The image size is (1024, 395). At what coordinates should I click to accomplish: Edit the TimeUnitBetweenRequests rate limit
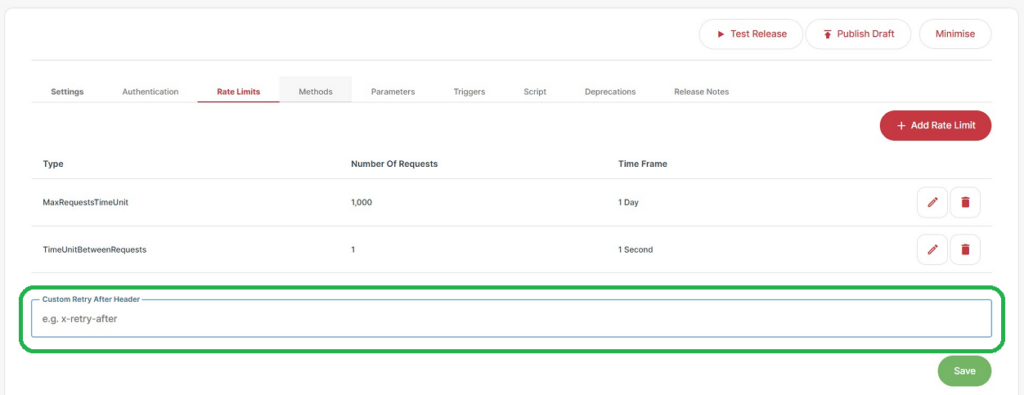click(x=932, y=249)
